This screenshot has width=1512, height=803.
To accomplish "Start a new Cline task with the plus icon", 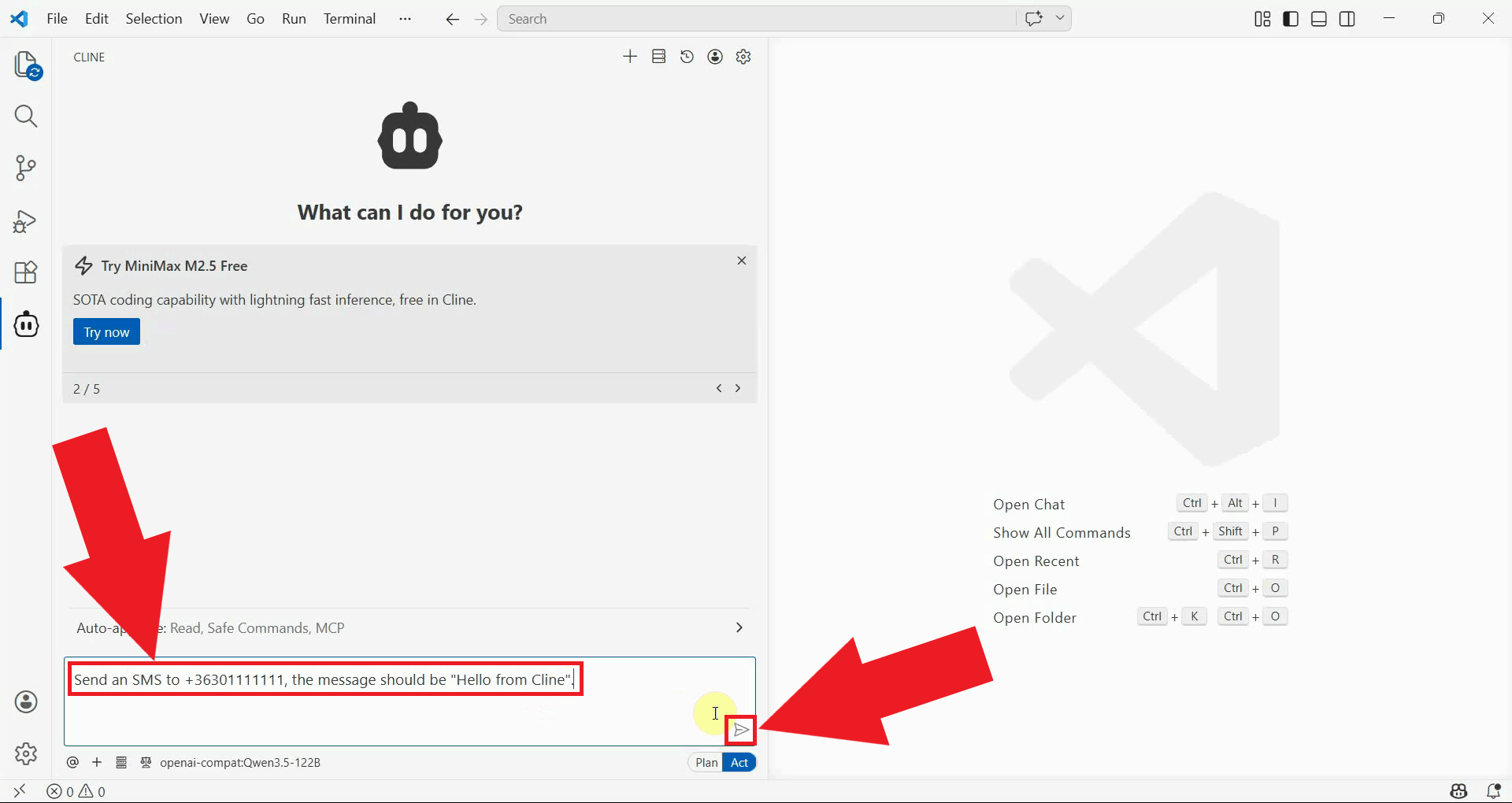I will pos(630,57).
